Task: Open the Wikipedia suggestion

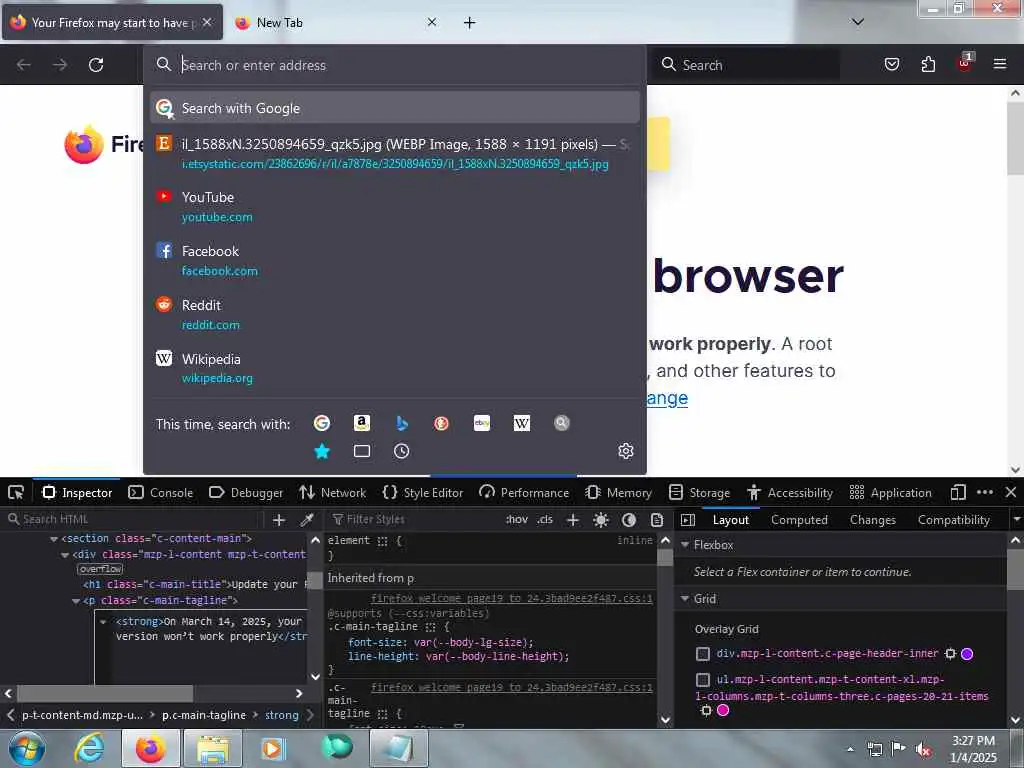Action: (394, 368)
